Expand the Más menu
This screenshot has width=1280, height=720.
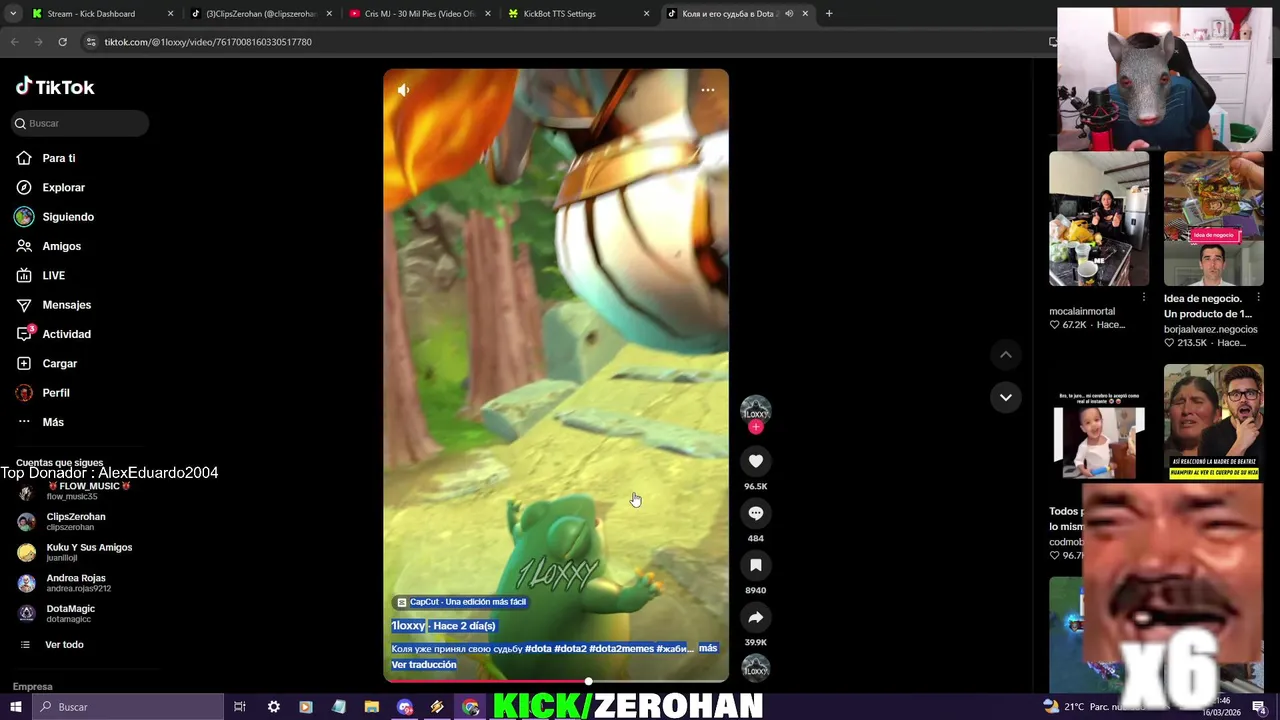[40, 422]
